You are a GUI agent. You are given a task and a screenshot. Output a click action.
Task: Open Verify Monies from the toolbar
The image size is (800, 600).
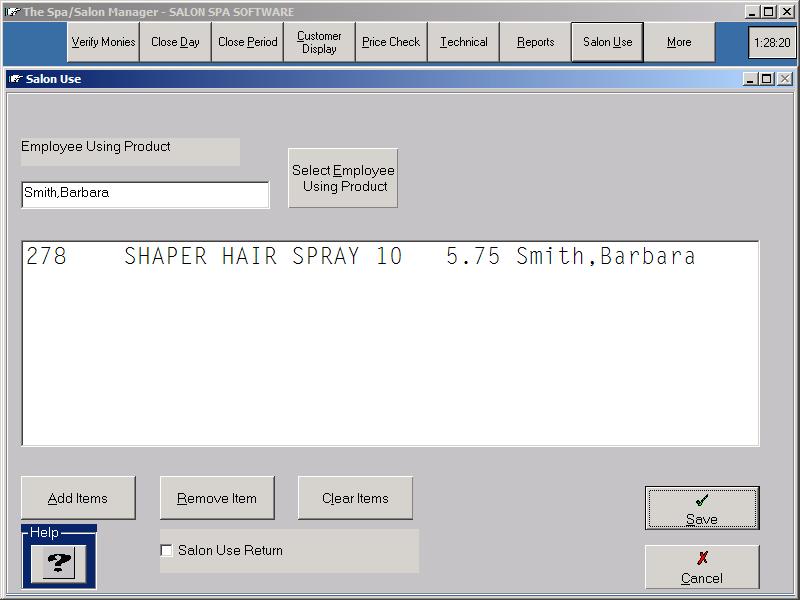tap(103, 43)
